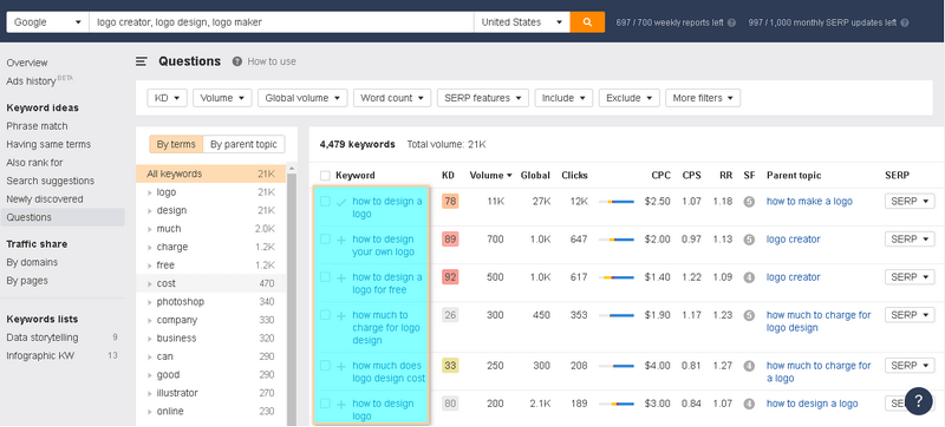This screenshot has width=945, height=427.
Task: Click plus icon for how to design your own logo
Action: point(341,240)
